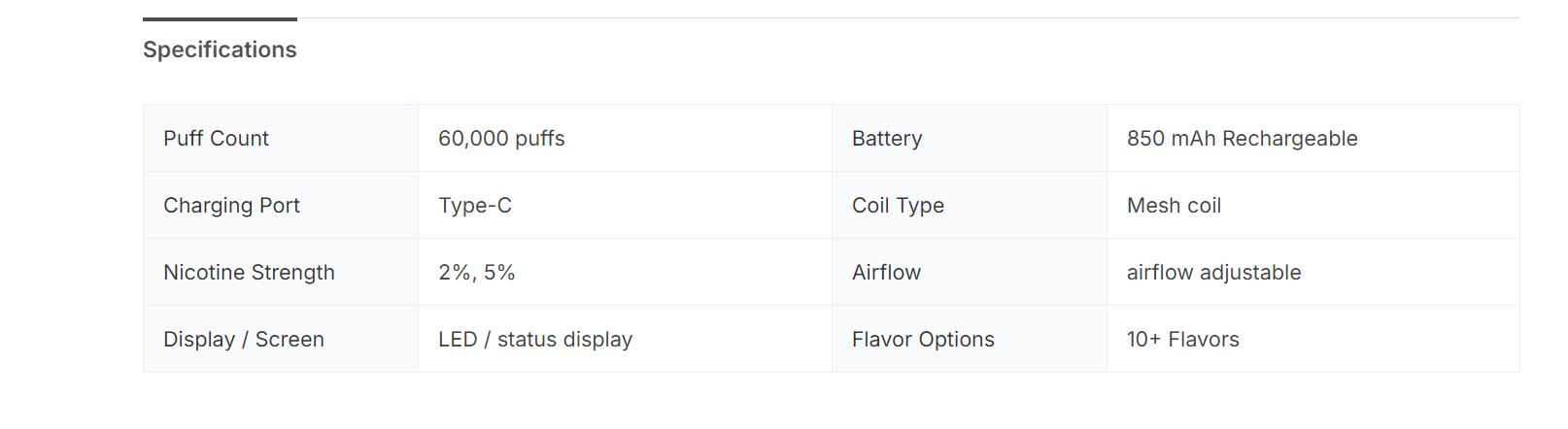Click the Puff Count label cell

(216, 139)
